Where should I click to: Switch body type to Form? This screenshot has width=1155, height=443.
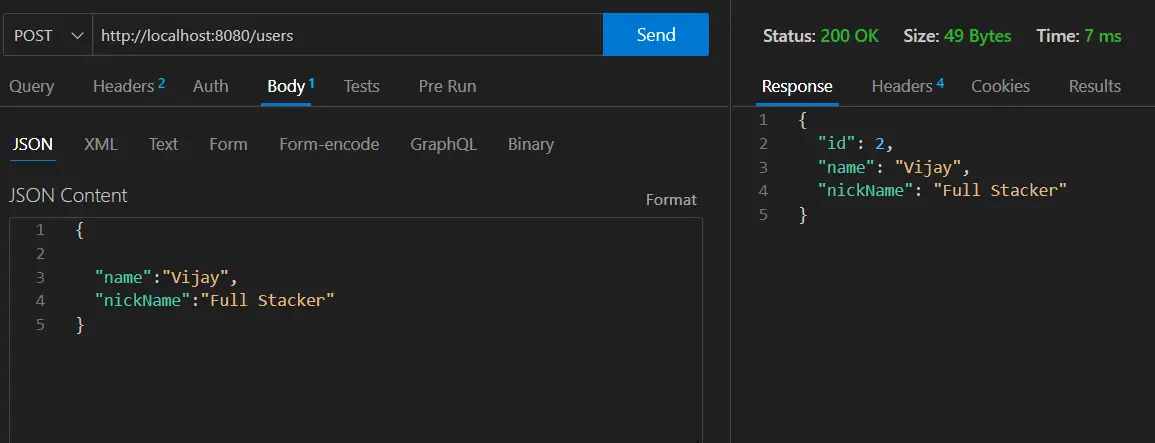(x=228, y=144)
